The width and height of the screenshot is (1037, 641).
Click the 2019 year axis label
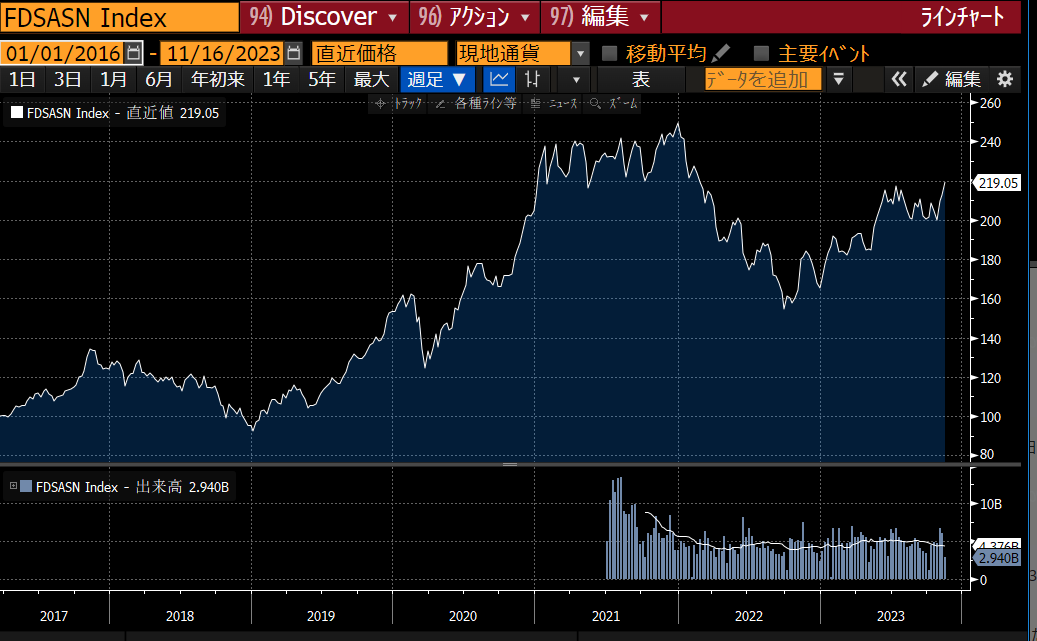point(321,616)
